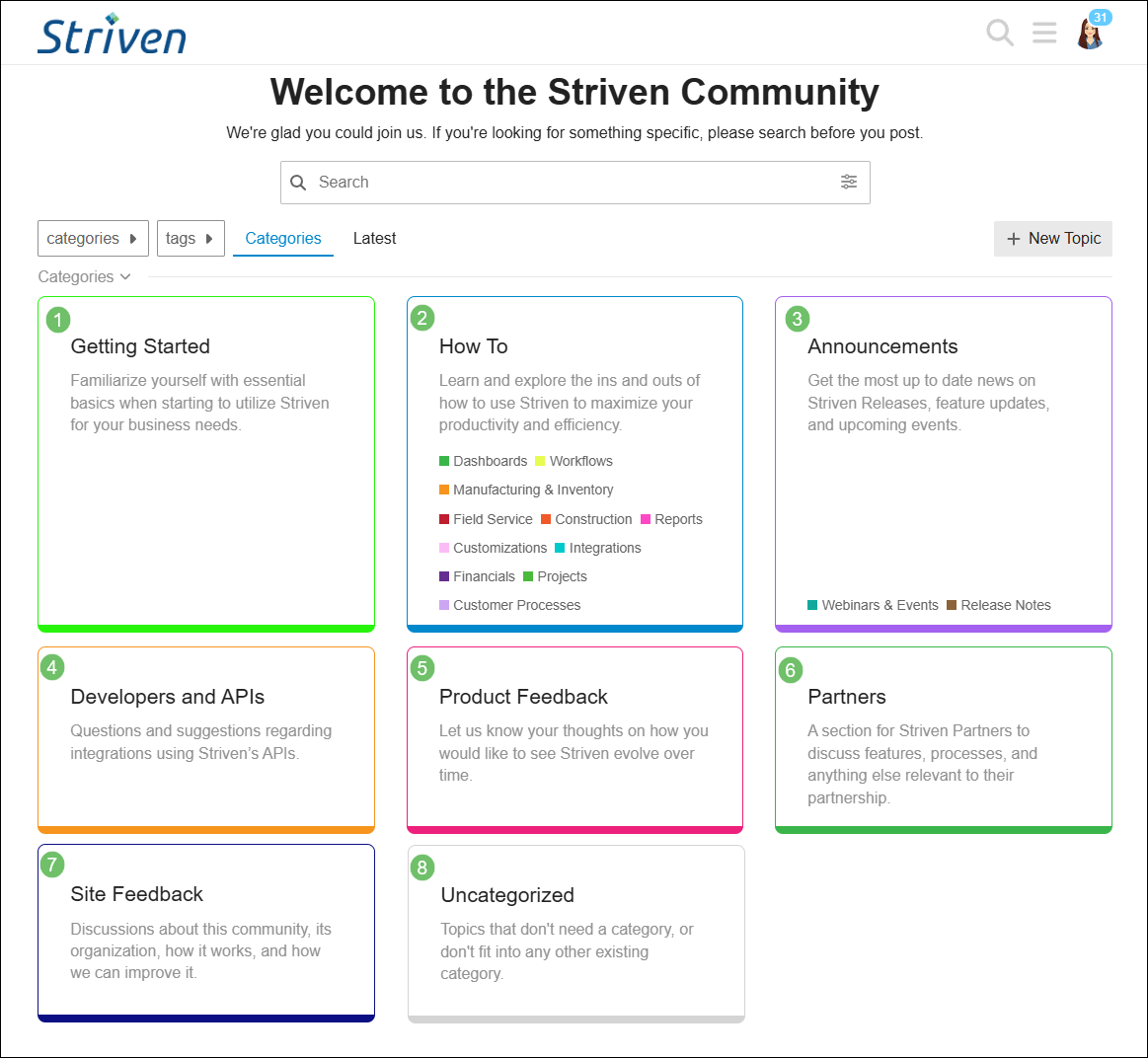This screenshot has height=1058, width=1148.
Task: Expand the tags dropdown filter
Action: click(191, 239)
